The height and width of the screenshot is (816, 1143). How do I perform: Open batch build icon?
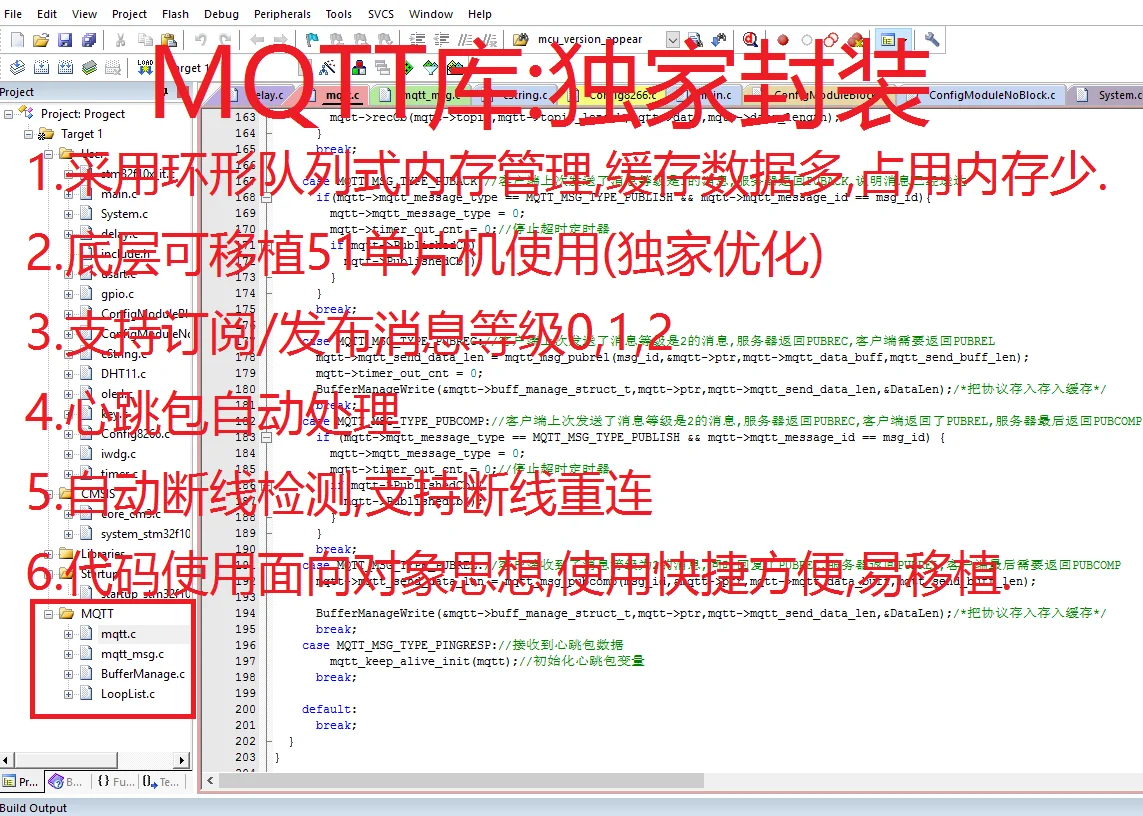point(89,68)
